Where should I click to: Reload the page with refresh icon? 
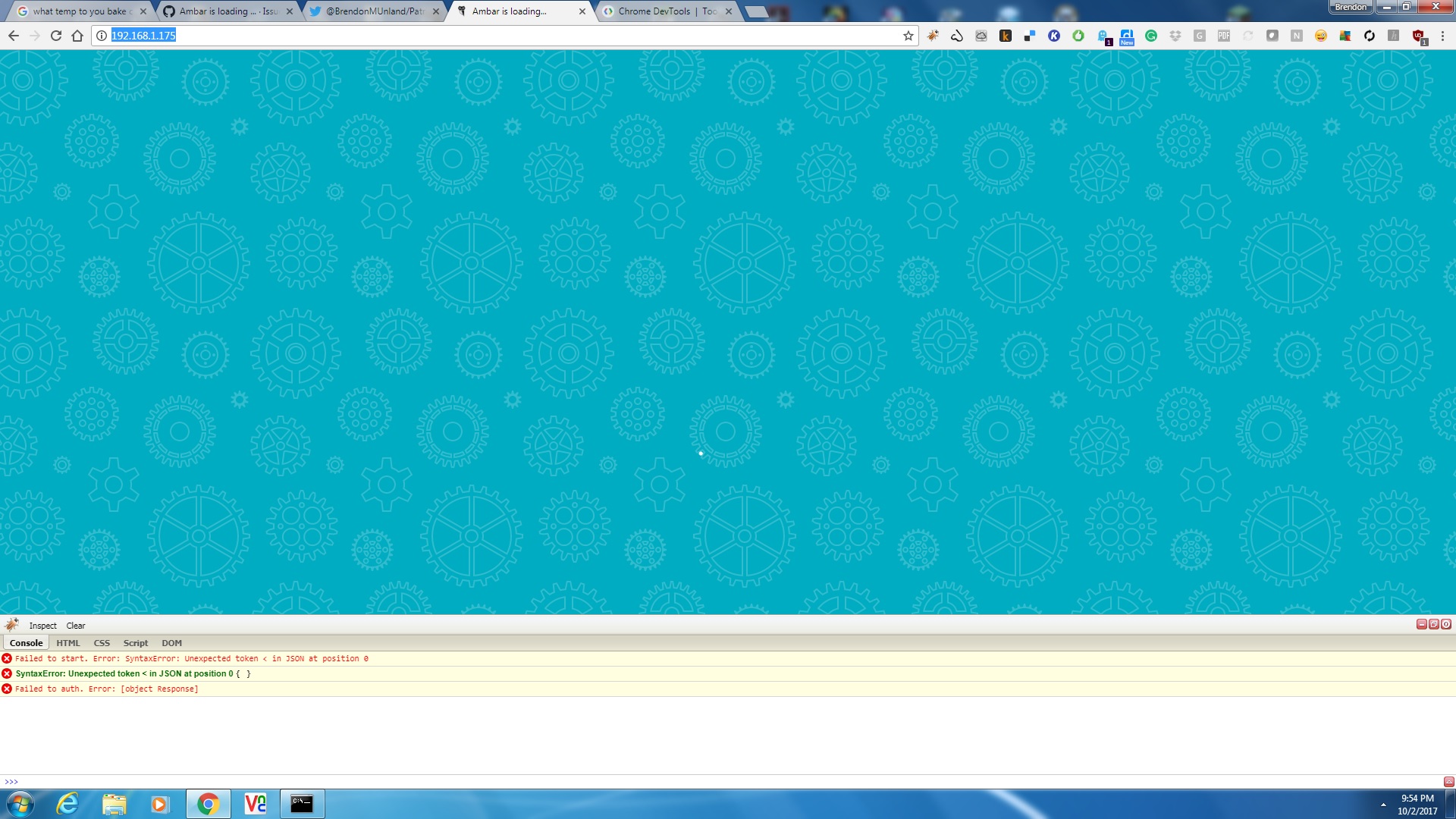55,36
